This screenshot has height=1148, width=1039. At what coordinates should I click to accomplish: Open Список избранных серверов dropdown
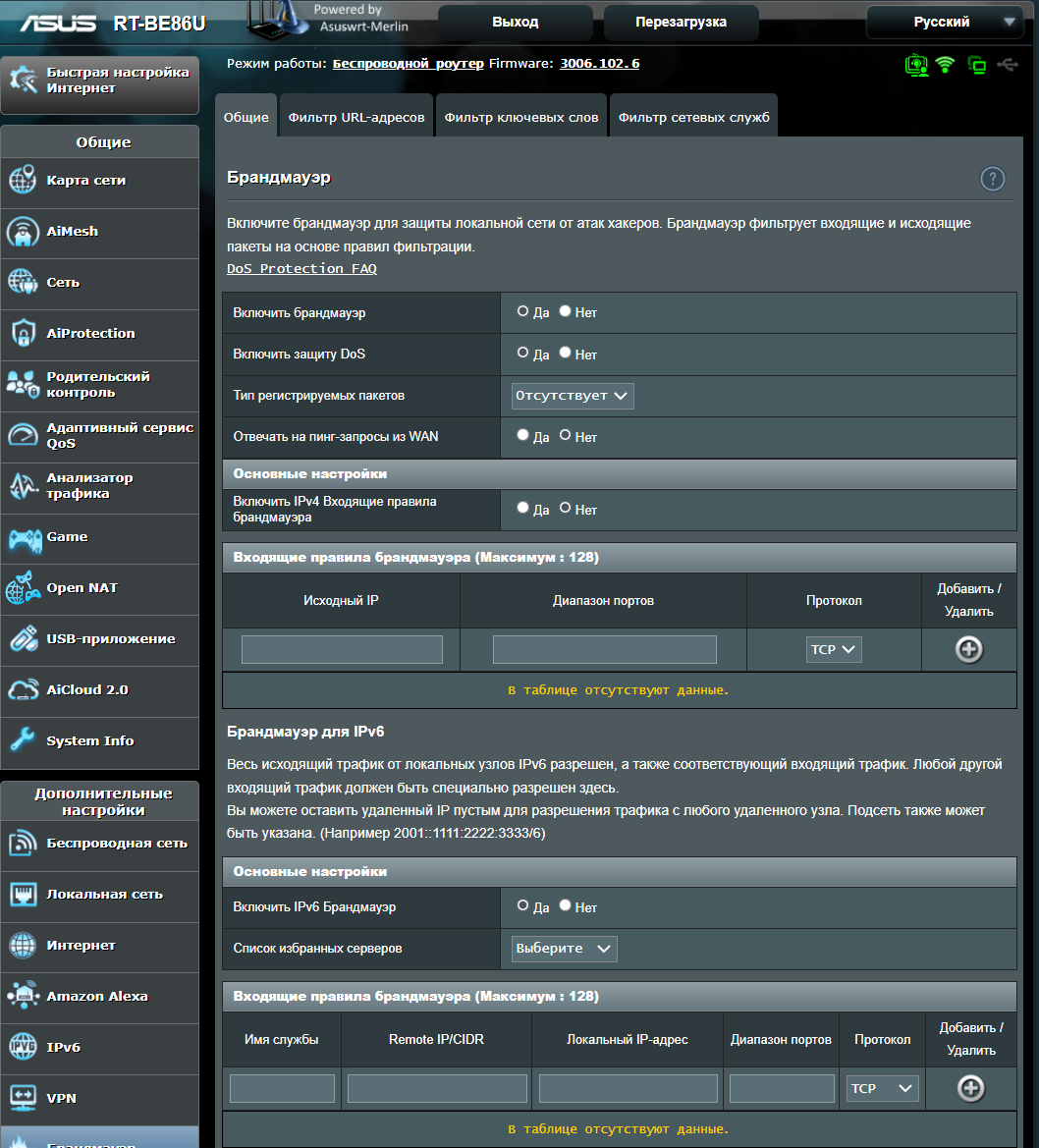pyautogui.click(x=564, y=949)
